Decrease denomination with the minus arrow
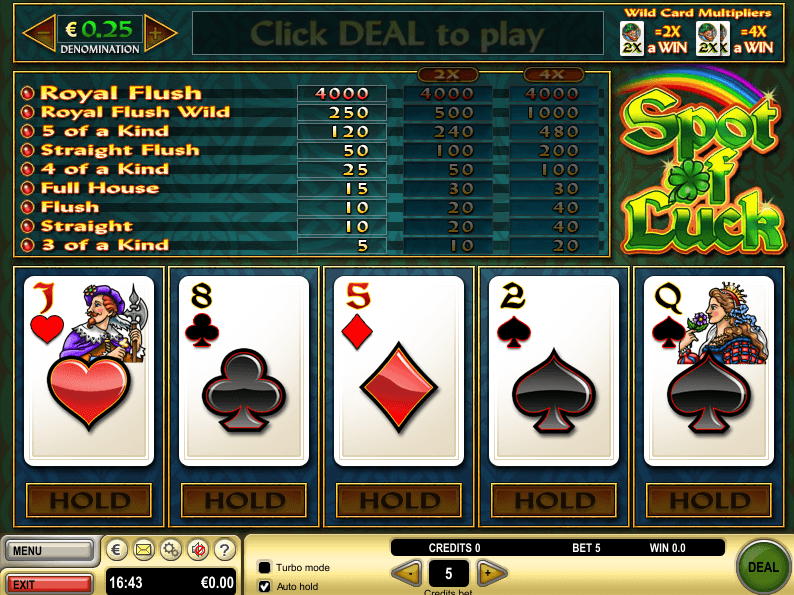794x595 pixels. [x=40, y=33]
